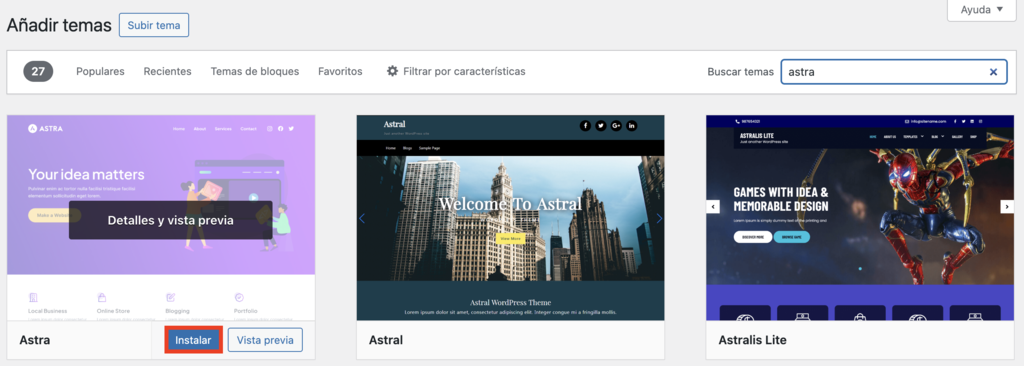
Task: Open Filtrar por características filter
Action: click(456, 71)
